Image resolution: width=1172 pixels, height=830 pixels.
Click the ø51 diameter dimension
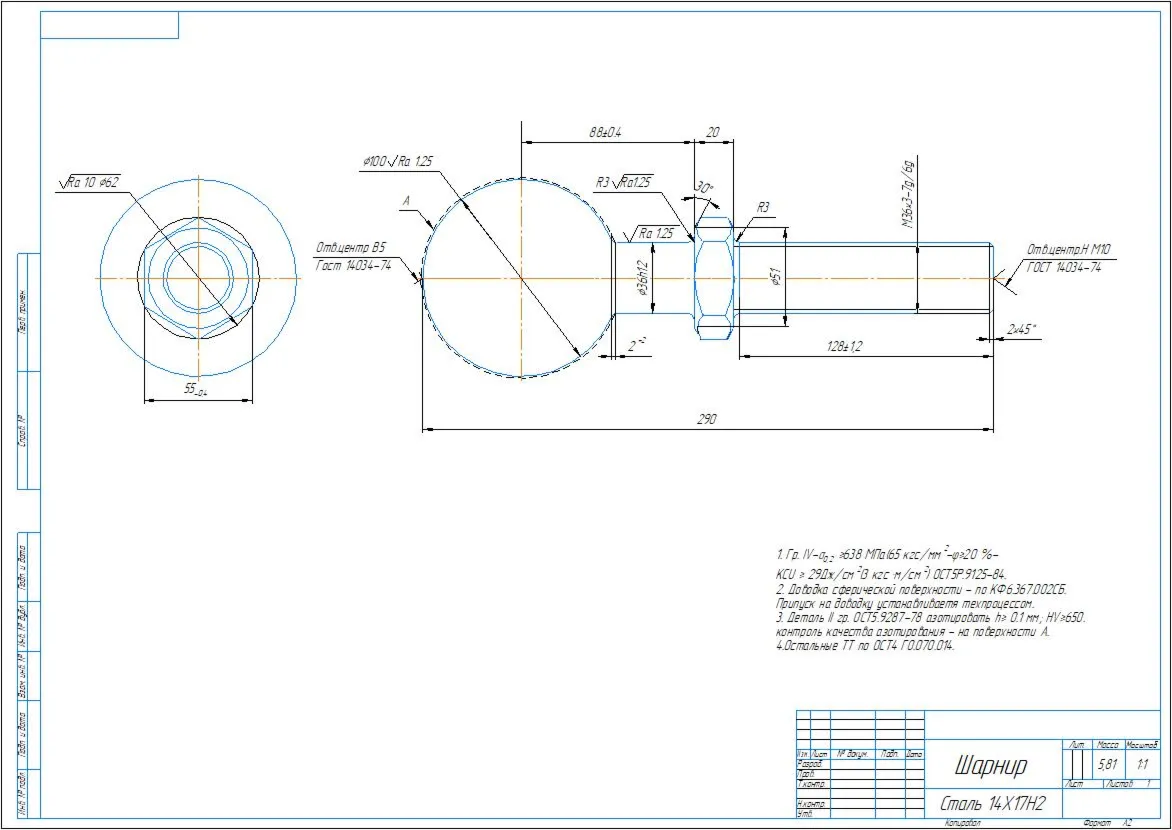(775, 277)
